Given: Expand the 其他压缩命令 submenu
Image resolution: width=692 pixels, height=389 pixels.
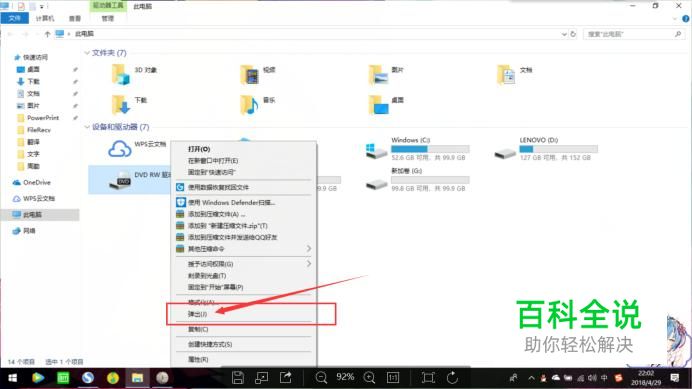Looking at the screenshot, I should tap(309, 249).
